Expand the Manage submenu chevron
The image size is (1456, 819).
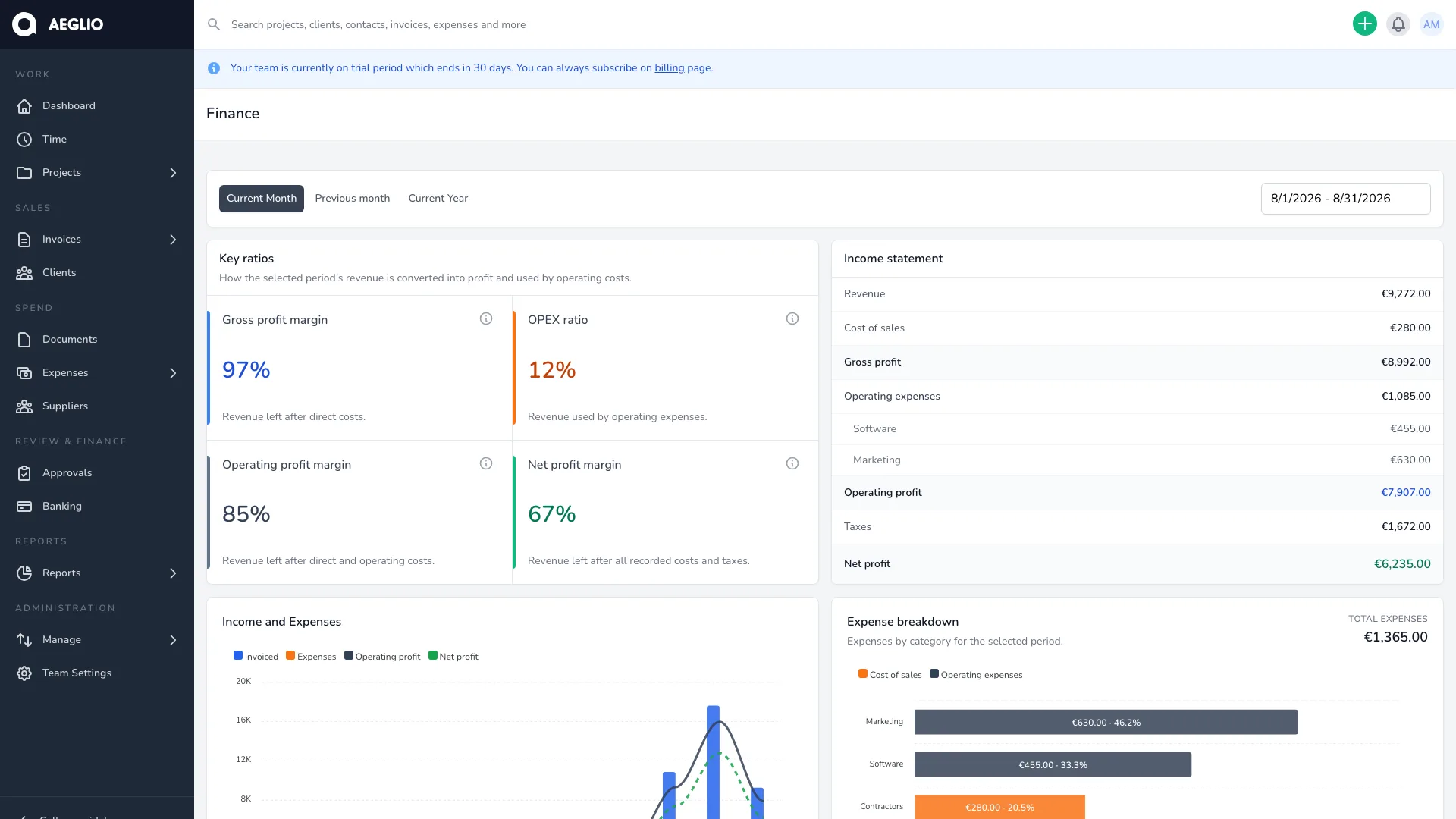173,640
